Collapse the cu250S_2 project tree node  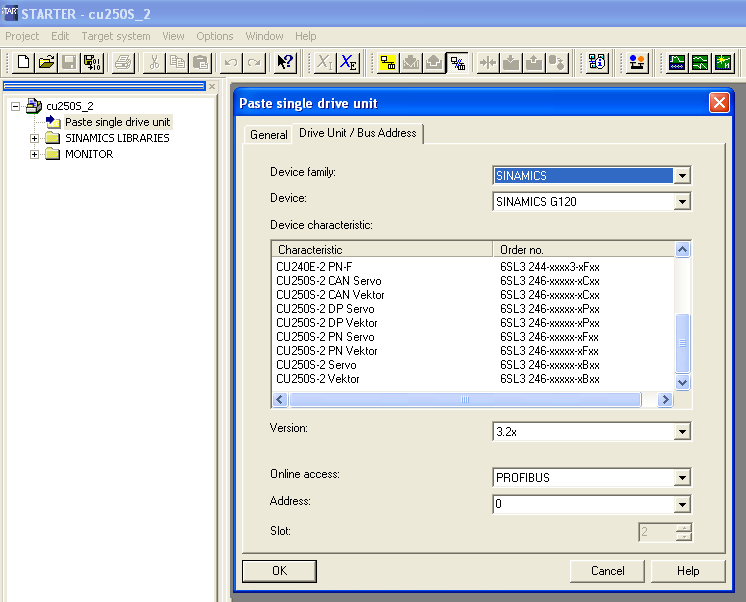pyautogui.click(x=16, y=106)
